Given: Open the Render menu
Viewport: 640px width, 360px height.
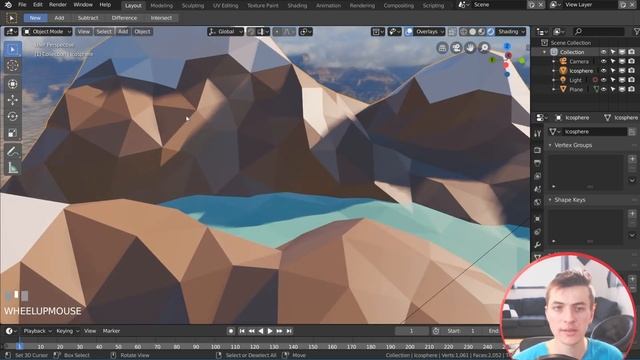Looking at the screenshot, I should (58, 5).
